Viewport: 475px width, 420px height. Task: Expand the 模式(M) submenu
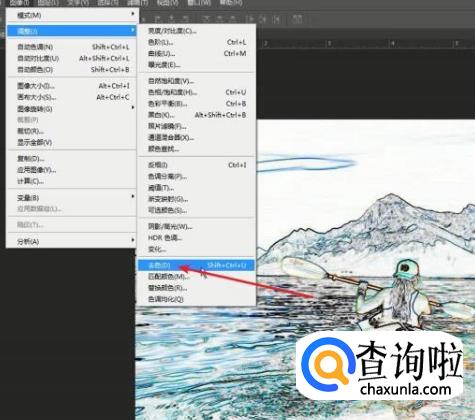71,15
